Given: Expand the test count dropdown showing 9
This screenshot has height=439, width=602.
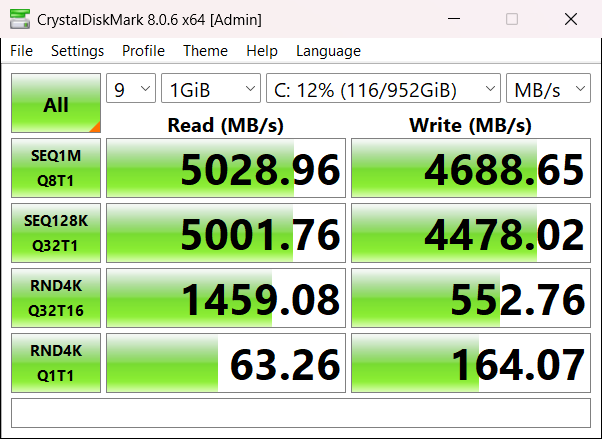Looking at the screenshot, I should click(131, 88).
